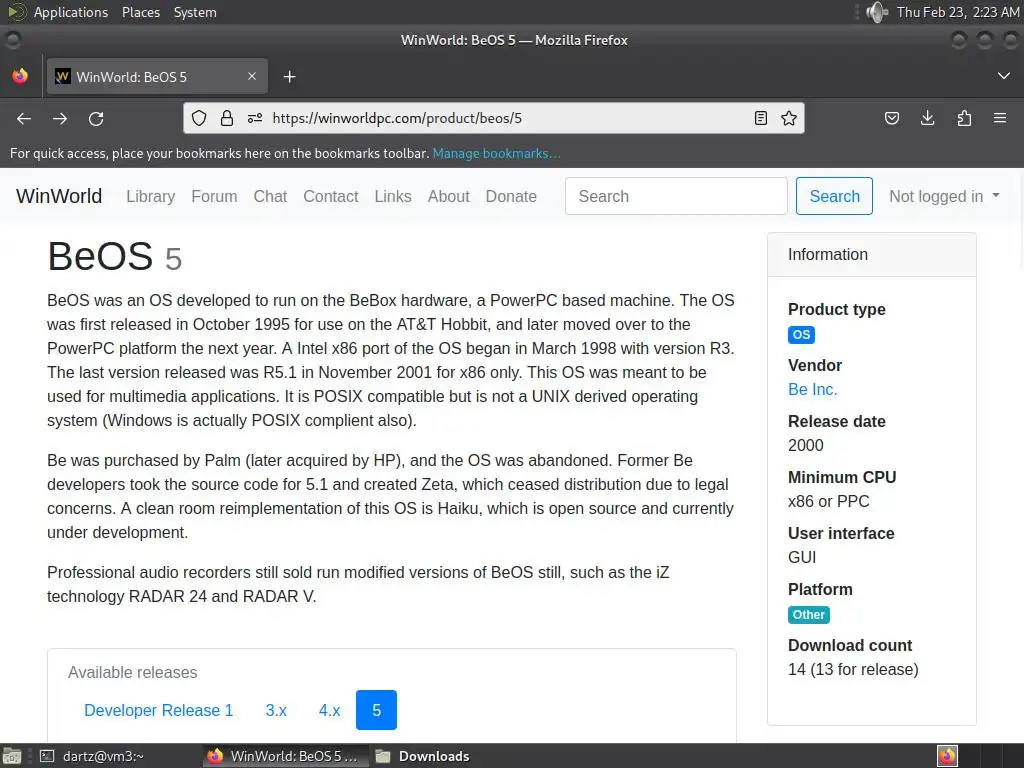Click the Search button
The image size is (1024, 768).
tap(834, 196)
